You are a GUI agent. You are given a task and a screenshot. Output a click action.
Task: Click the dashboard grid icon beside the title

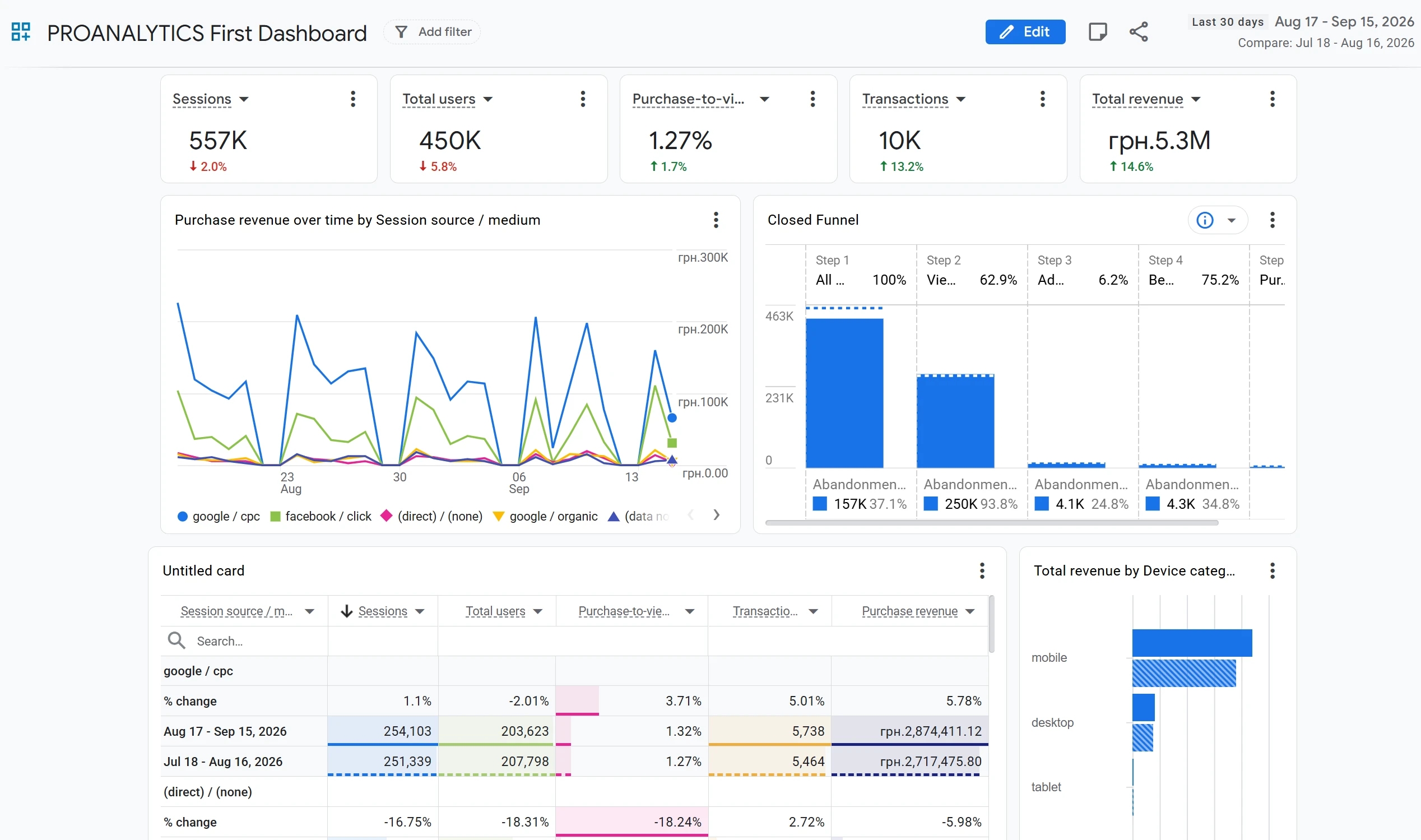pyautogui.click(x=21, y=32)
